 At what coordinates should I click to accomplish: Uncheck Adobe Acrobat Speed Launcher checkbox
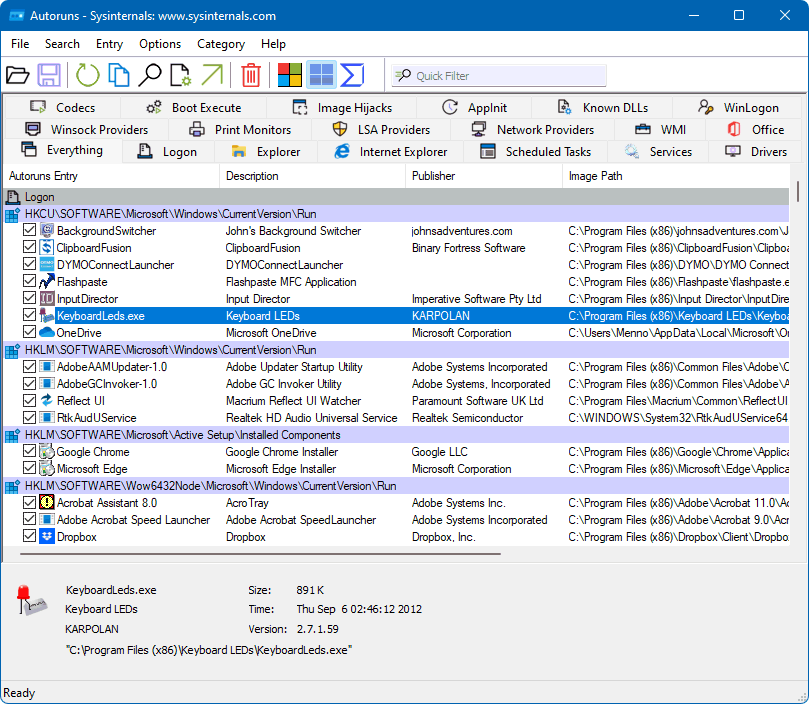tap(29, 519)
